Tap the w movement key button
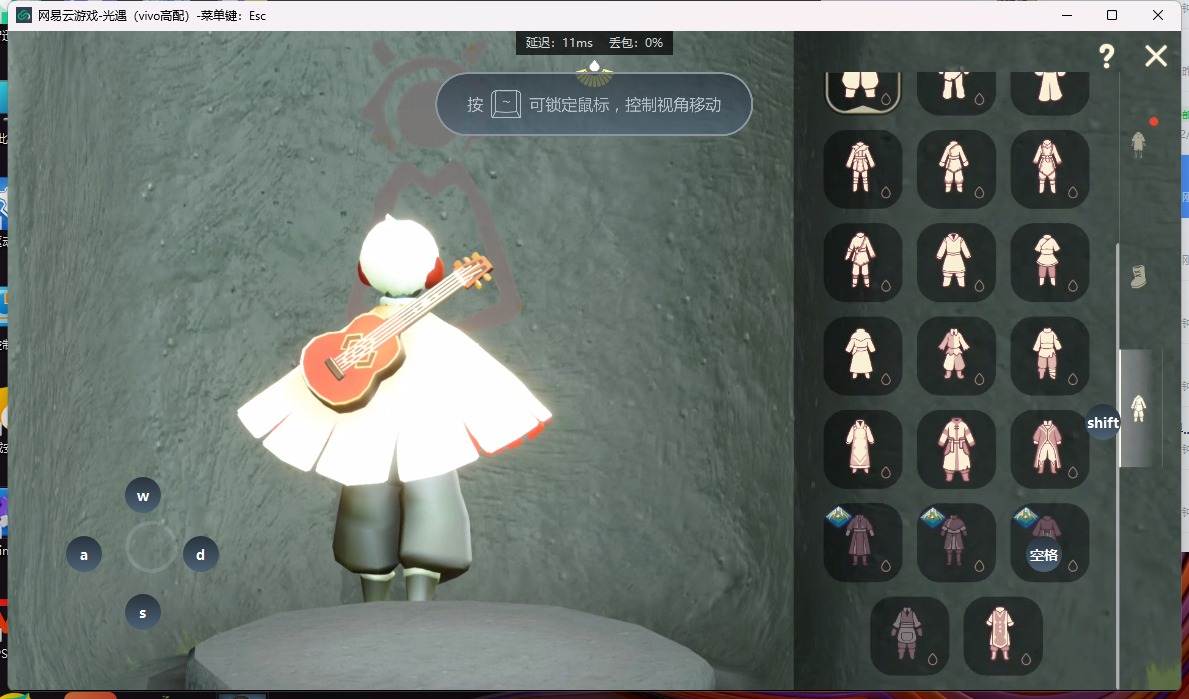The height and width of the screenshot is (699, 1189). pyautogui.click(x=143, y=496)
